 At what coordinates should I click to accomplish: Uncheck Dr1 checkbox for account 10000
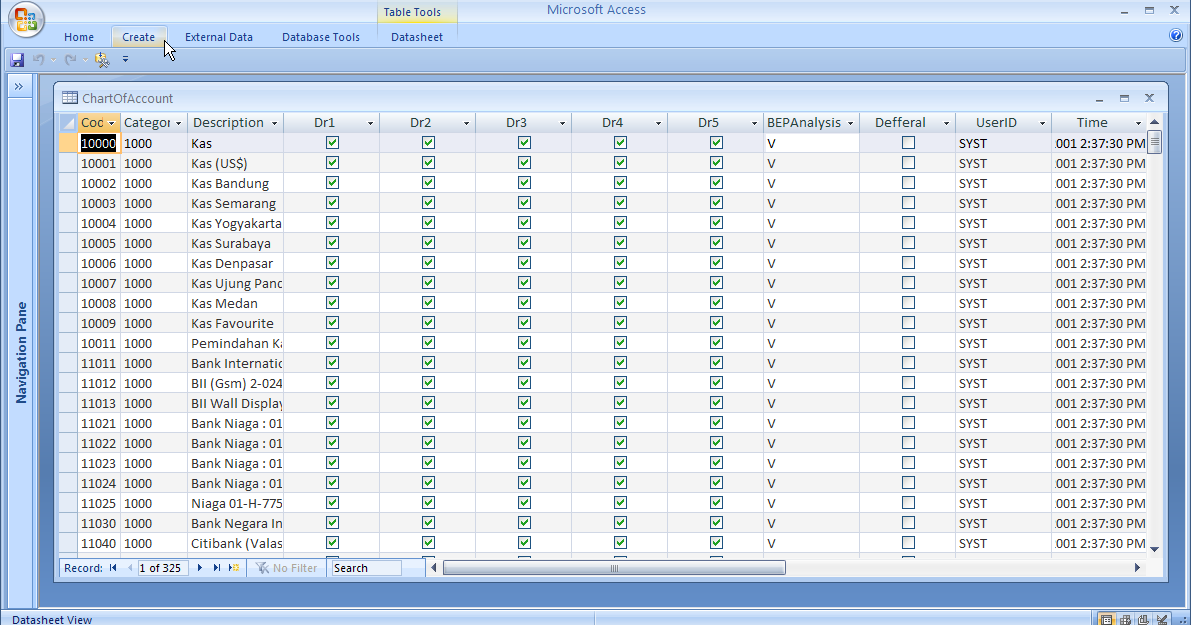tap(331, 143)
